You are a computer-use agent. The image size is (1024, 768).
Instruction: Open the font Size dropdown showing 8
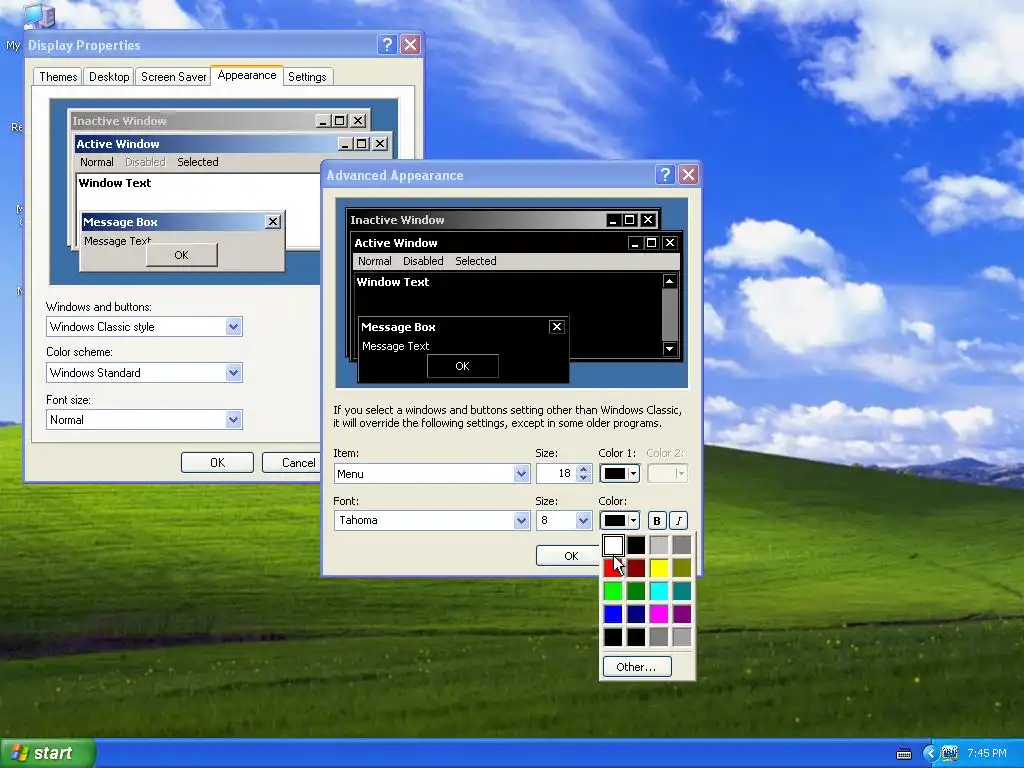583,520
